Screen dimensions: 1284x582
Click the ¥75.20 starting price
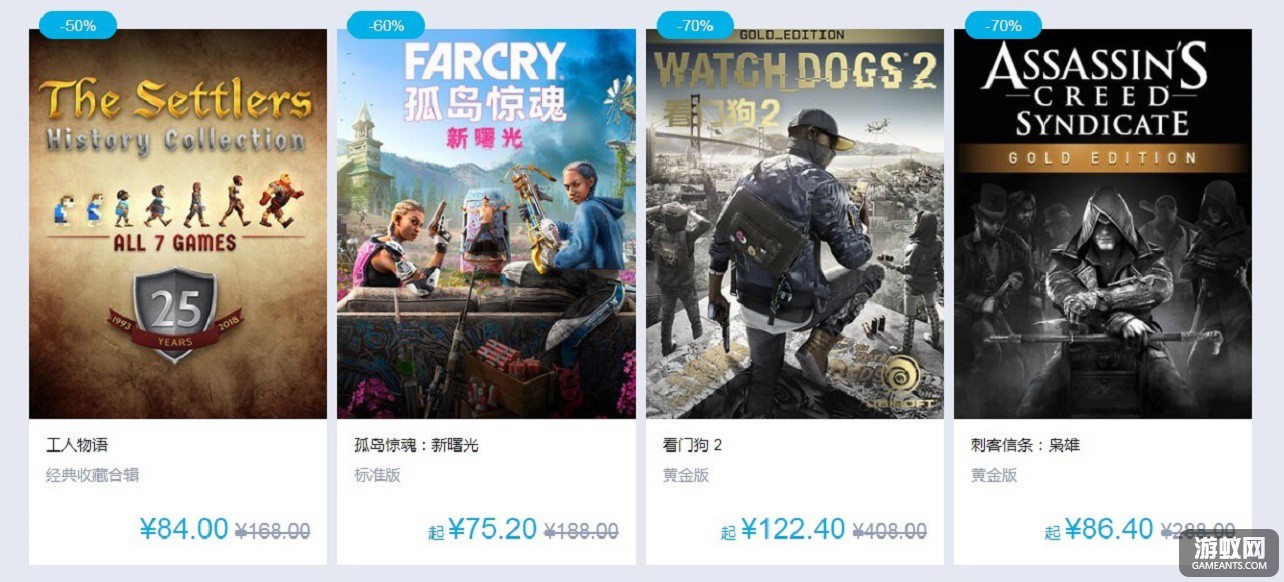pos(493,529)
